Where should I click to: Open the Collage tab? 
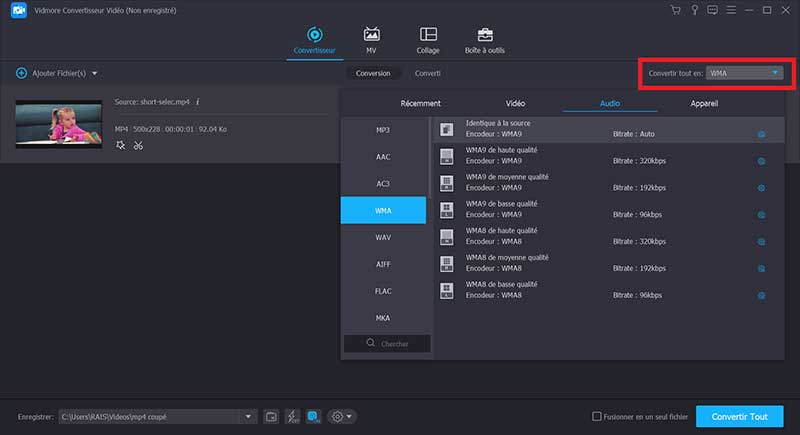click(x=428, y=40)
